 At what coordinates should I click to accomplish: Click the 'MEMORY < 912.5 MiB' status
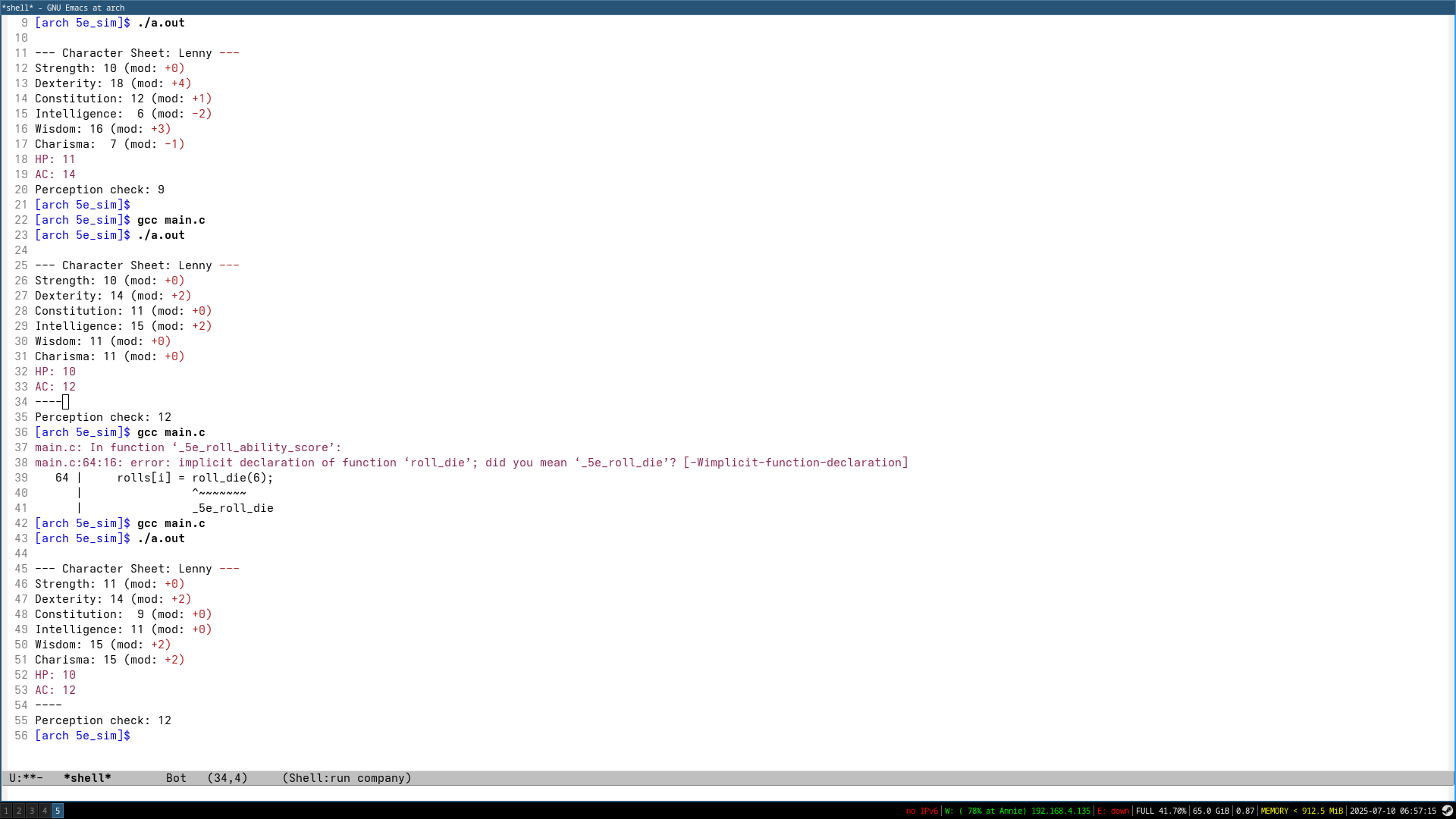[x=1301, y=811]
